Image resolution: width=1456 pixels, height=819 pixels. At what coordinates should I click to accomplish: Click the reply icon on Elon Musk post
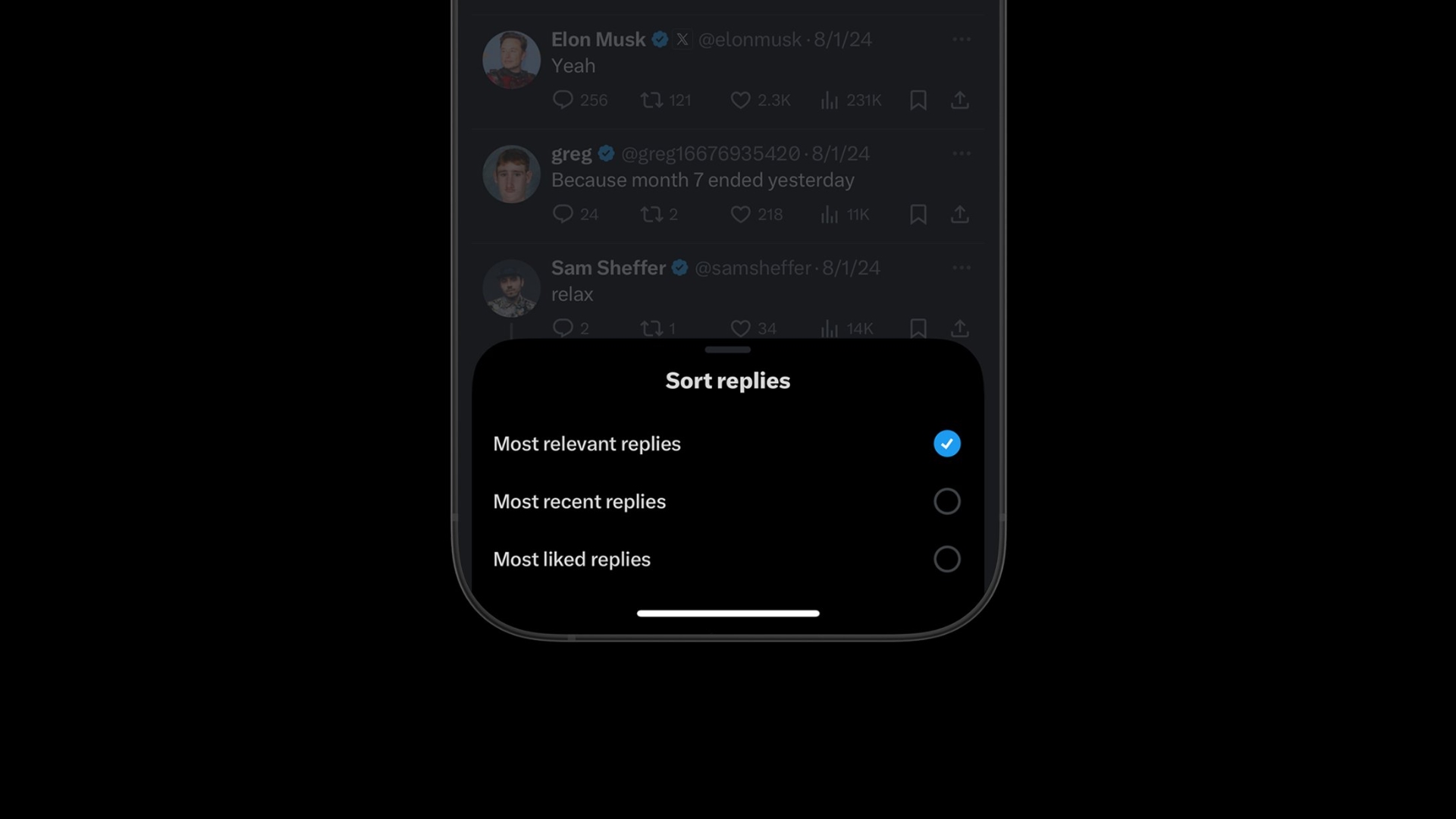point(563,100)
